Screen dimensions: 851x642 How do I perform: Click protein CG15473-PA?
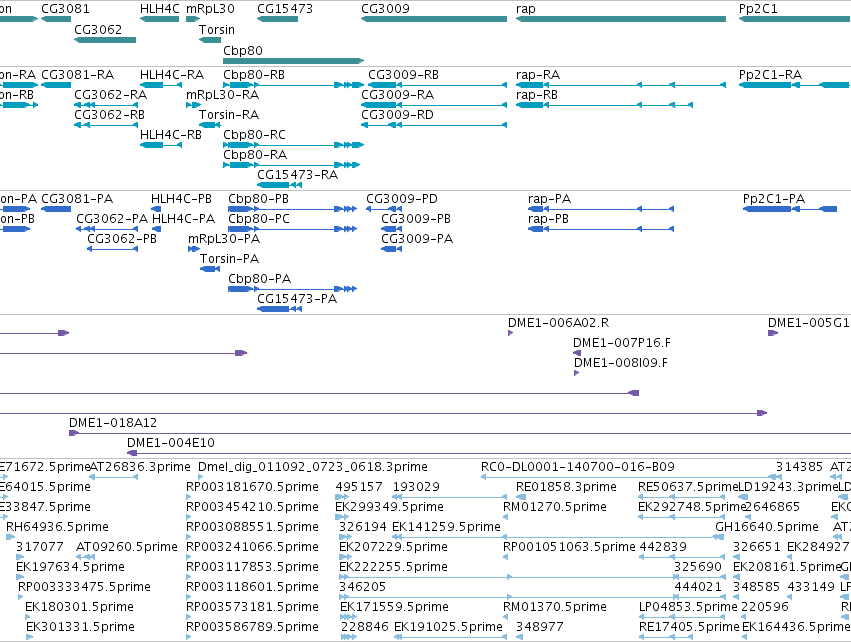point(280,309)
